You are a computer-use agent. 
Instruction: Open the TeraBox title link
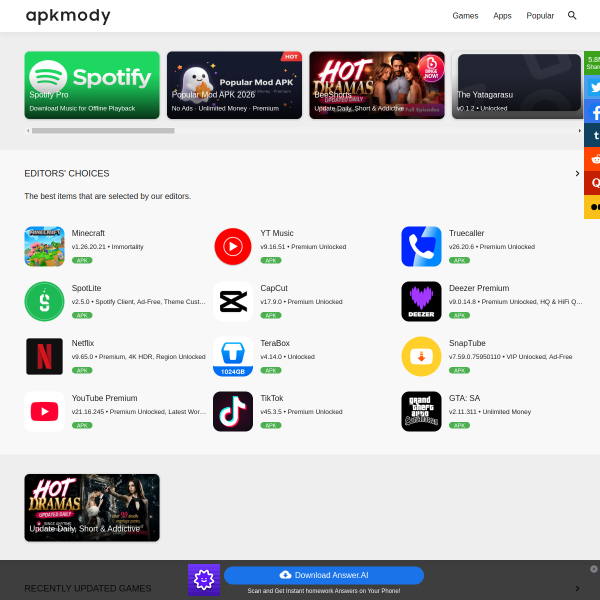(275, 343)
